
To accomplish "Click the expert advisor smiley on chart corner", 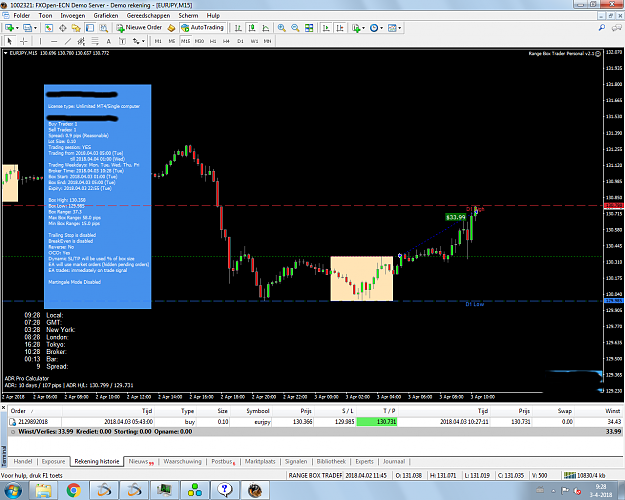I will coord(598,53).
